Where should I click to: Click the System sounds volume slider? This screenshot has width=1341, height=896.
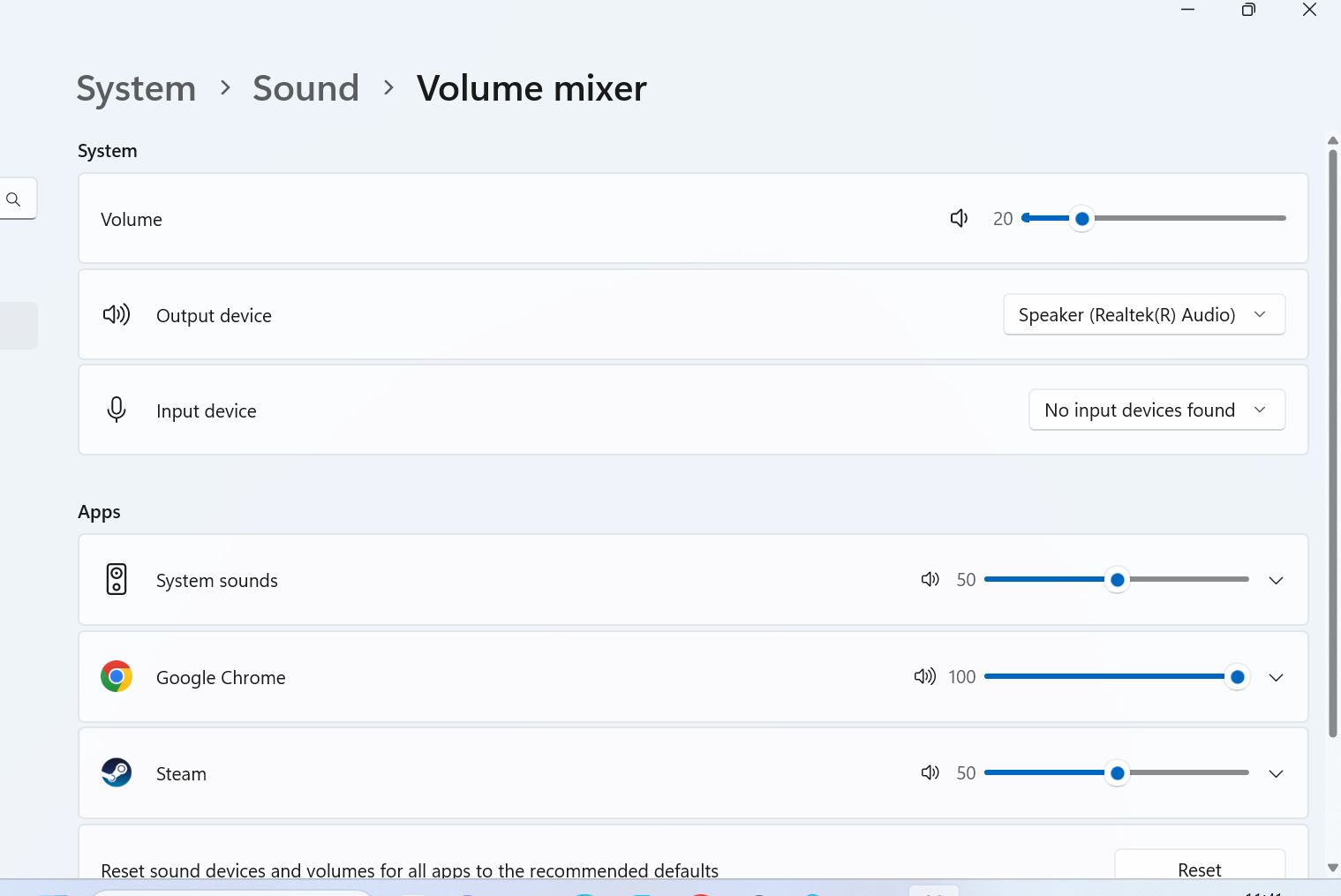(x=1117, y=579)
